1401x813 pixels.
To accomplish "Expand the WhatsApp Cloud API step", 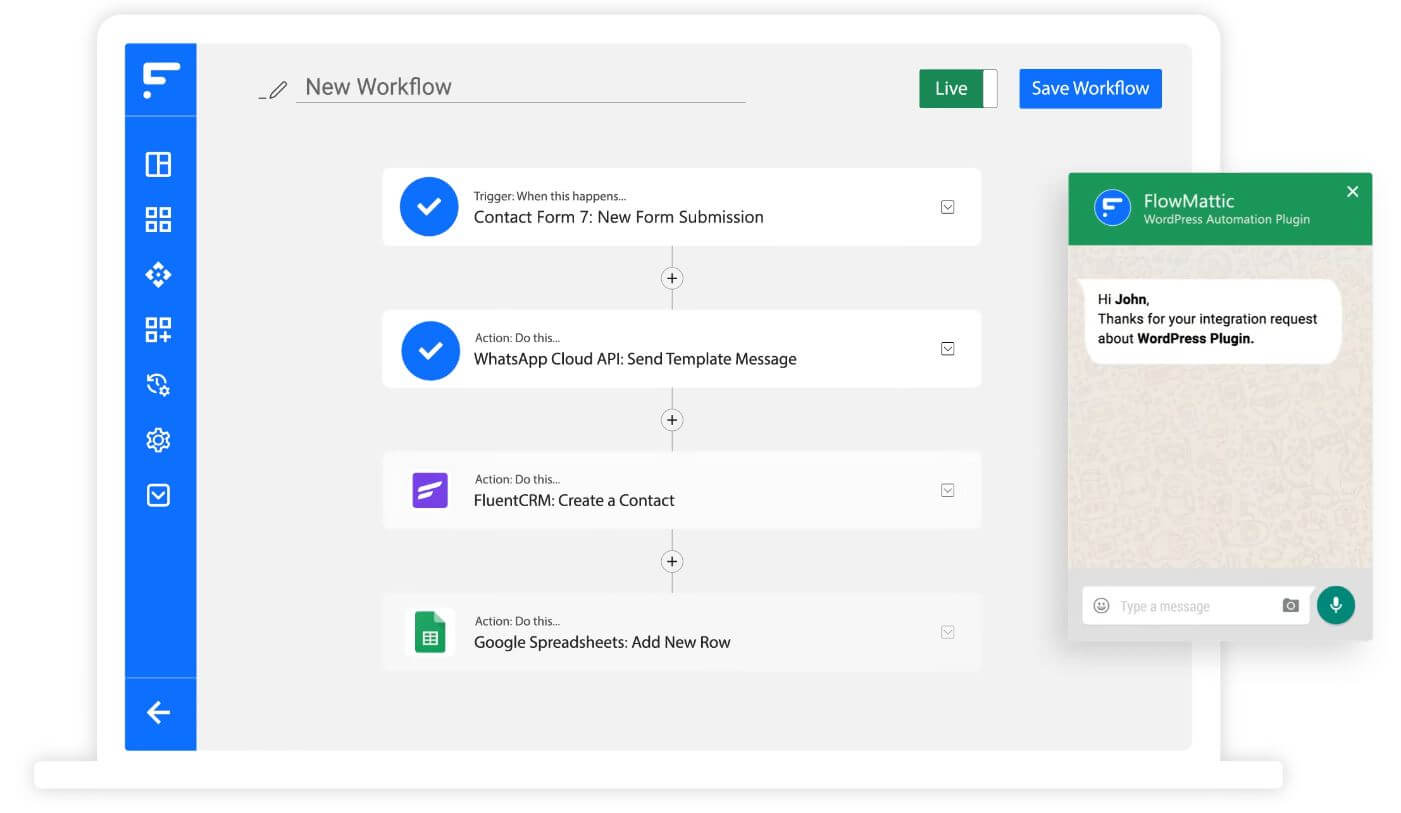I will point(947,349).
